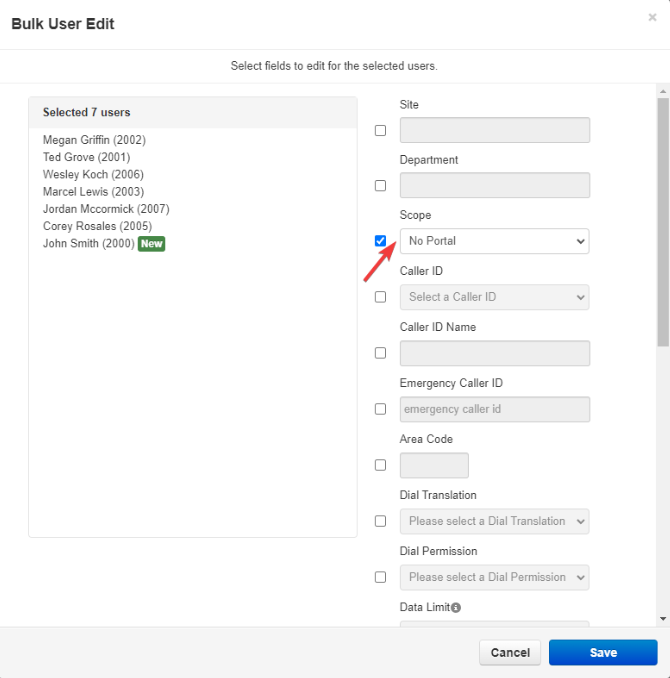Close the Bulk User Edit dialog

tap(652, 17)
